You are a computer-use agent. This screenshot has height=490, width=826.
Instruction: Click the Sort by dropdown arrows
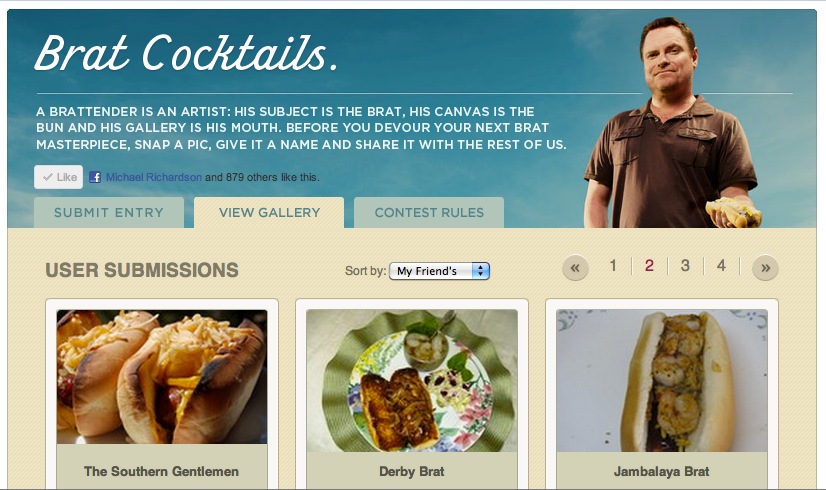[x=480, y=271]
